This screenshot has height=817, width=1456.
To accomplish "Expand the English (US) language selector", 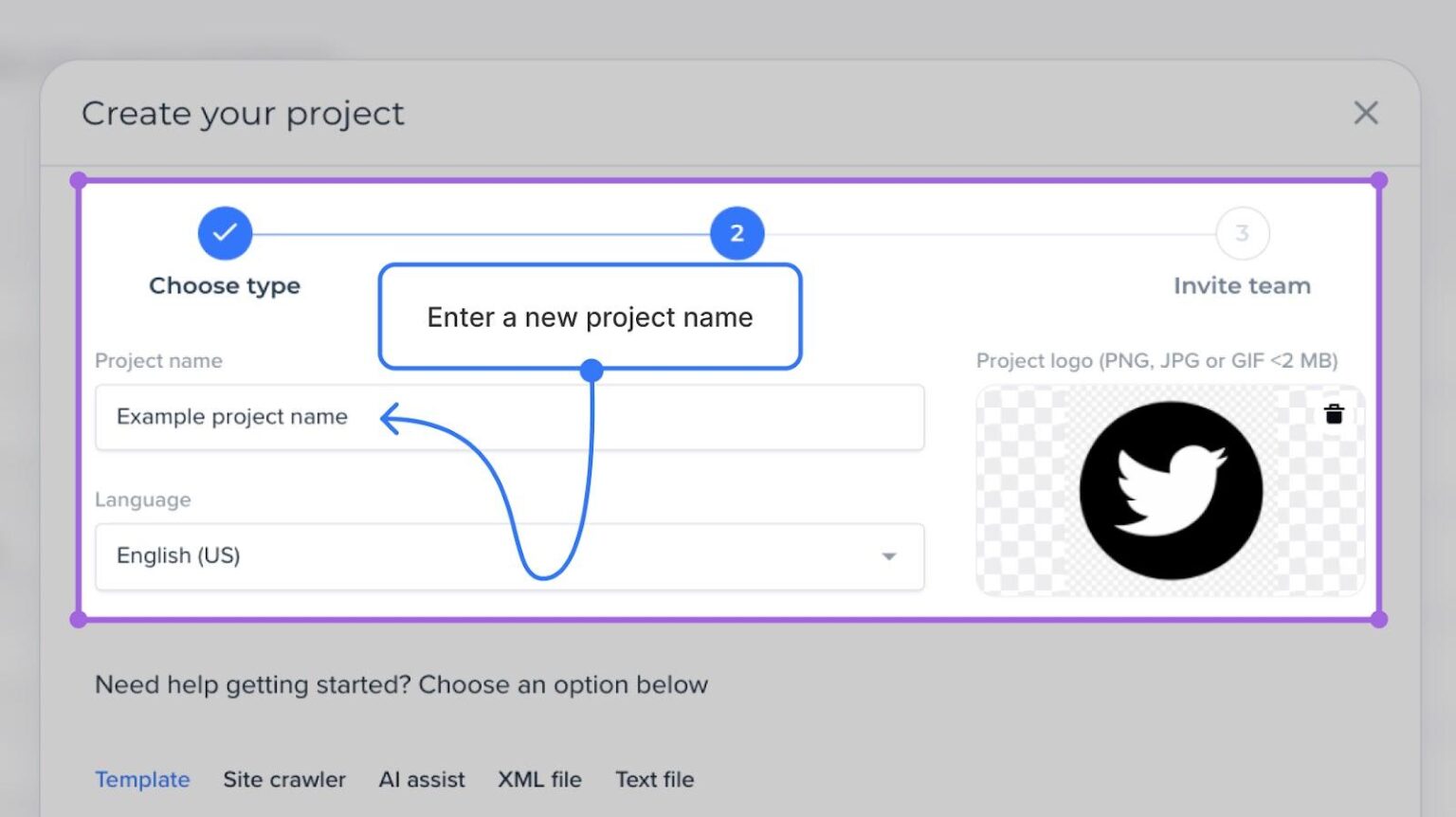I will 509,556.
